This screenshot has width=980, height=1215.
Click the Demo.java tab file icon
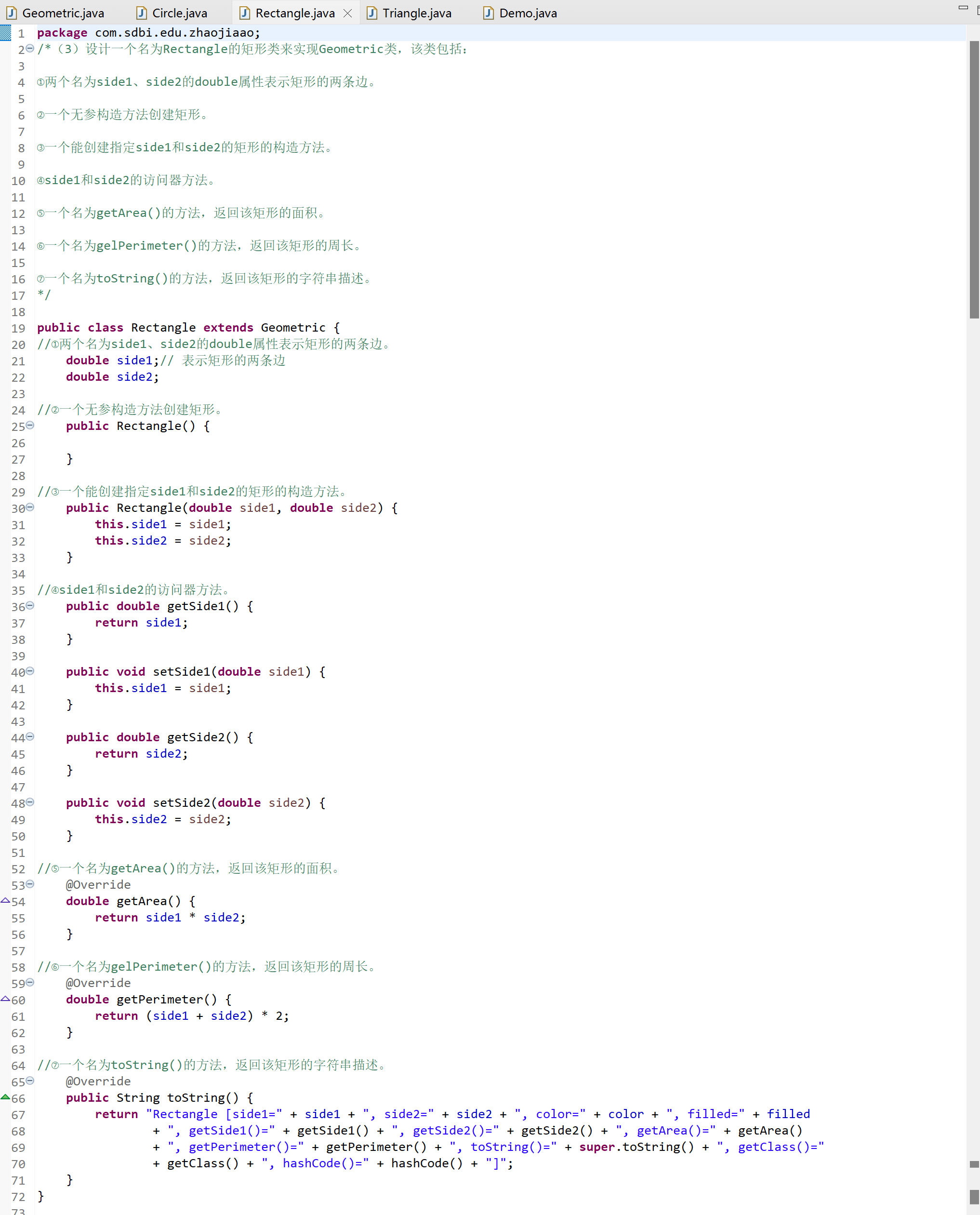488,13
